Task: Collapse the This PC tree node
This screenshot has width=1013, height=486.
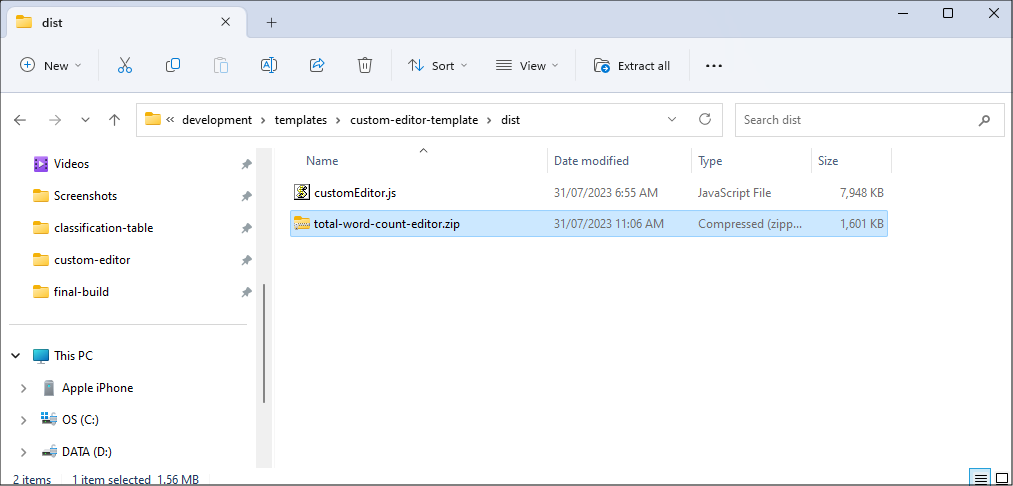Action: (x=16, y=355)
